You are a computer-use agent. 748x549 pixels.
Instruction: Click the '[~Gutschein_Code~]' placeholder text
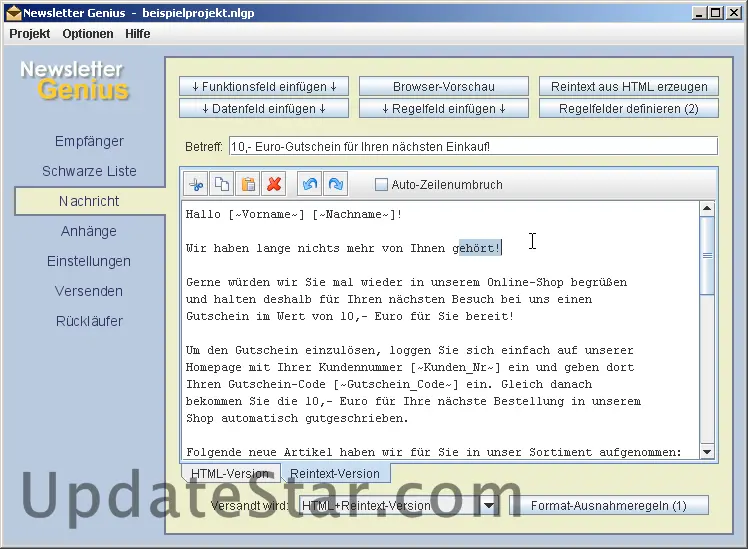tap(396, 384)
